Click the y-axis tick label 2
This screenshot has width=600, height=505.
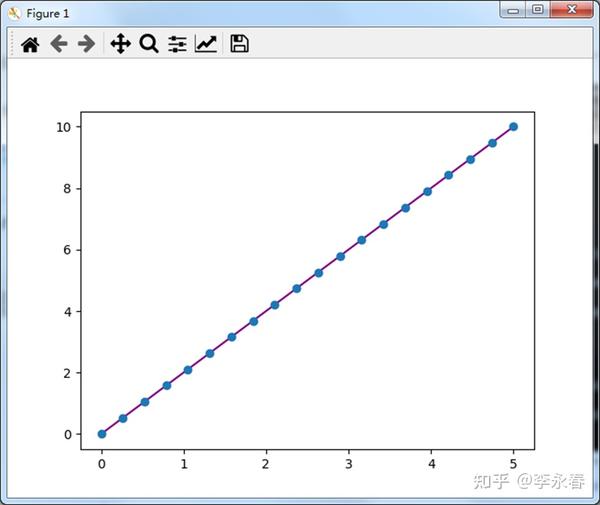pos(68,373)
